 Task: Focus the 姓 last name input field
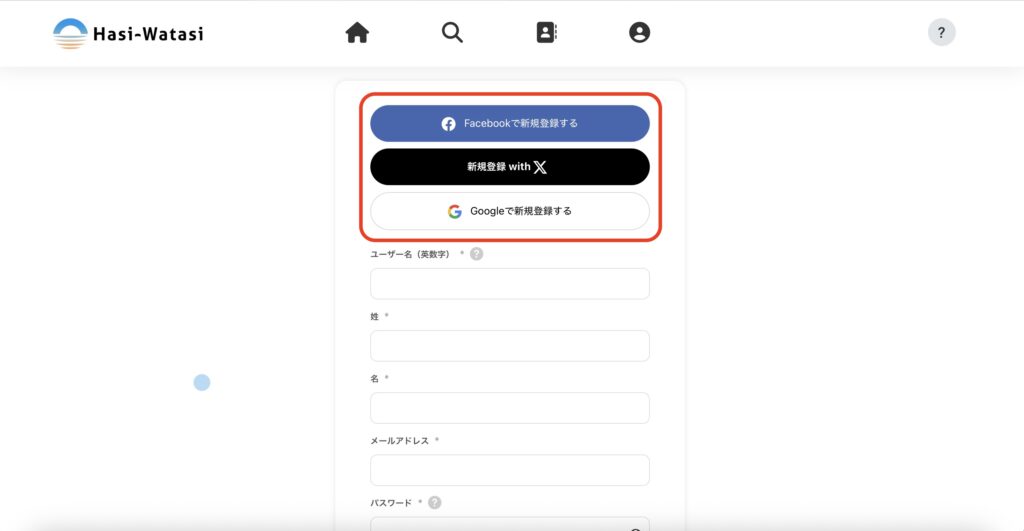point(510,346)
